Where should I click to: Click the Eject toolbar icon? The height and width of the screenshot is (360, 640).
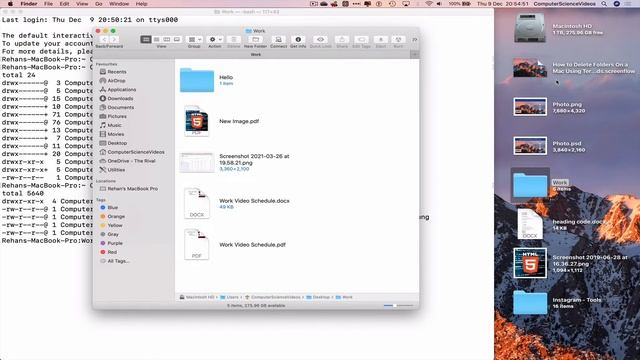tap(380, 40)
